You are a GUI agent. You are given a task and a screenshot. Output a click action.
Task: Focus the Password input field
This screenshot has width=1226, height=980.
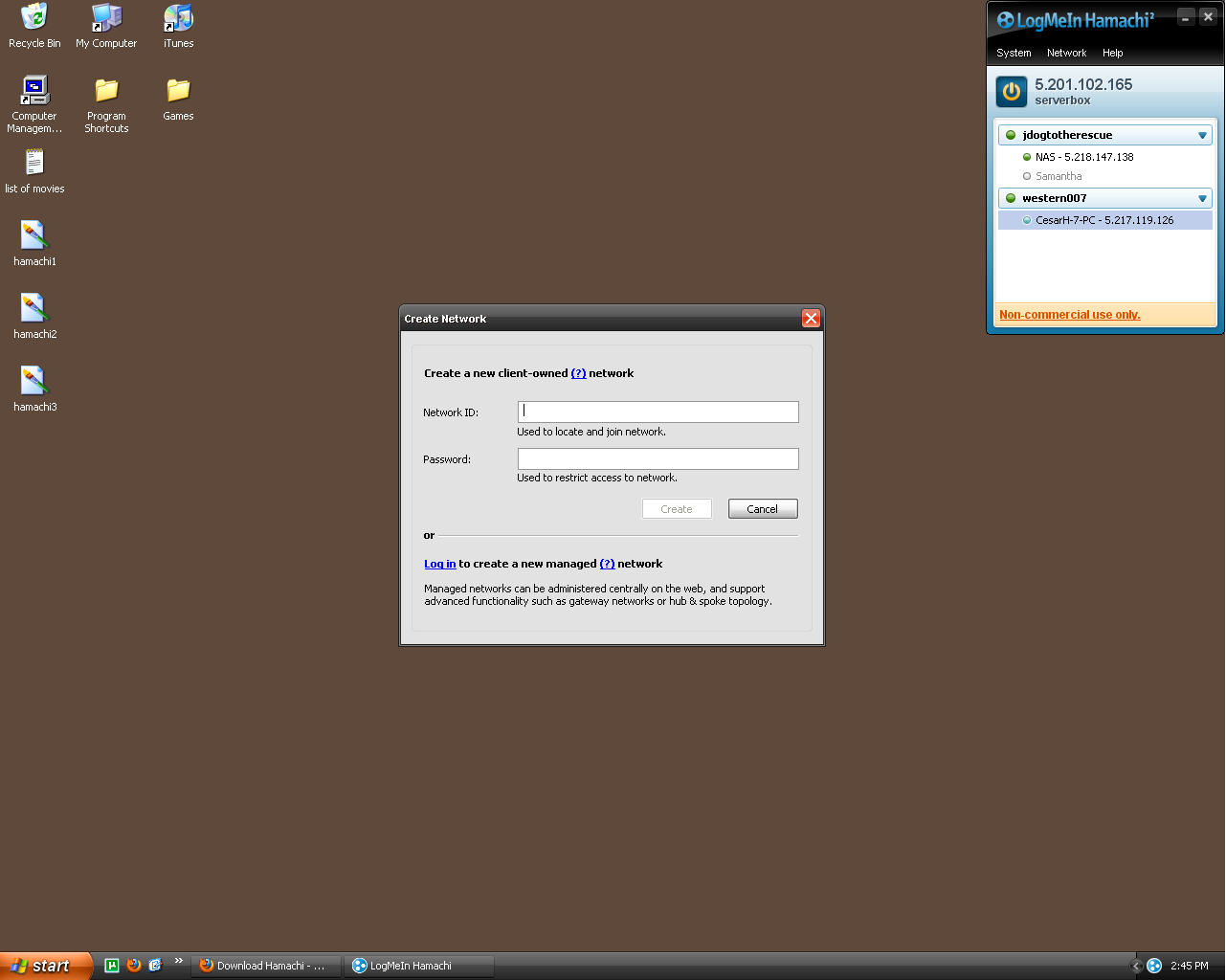click(658, 459)
